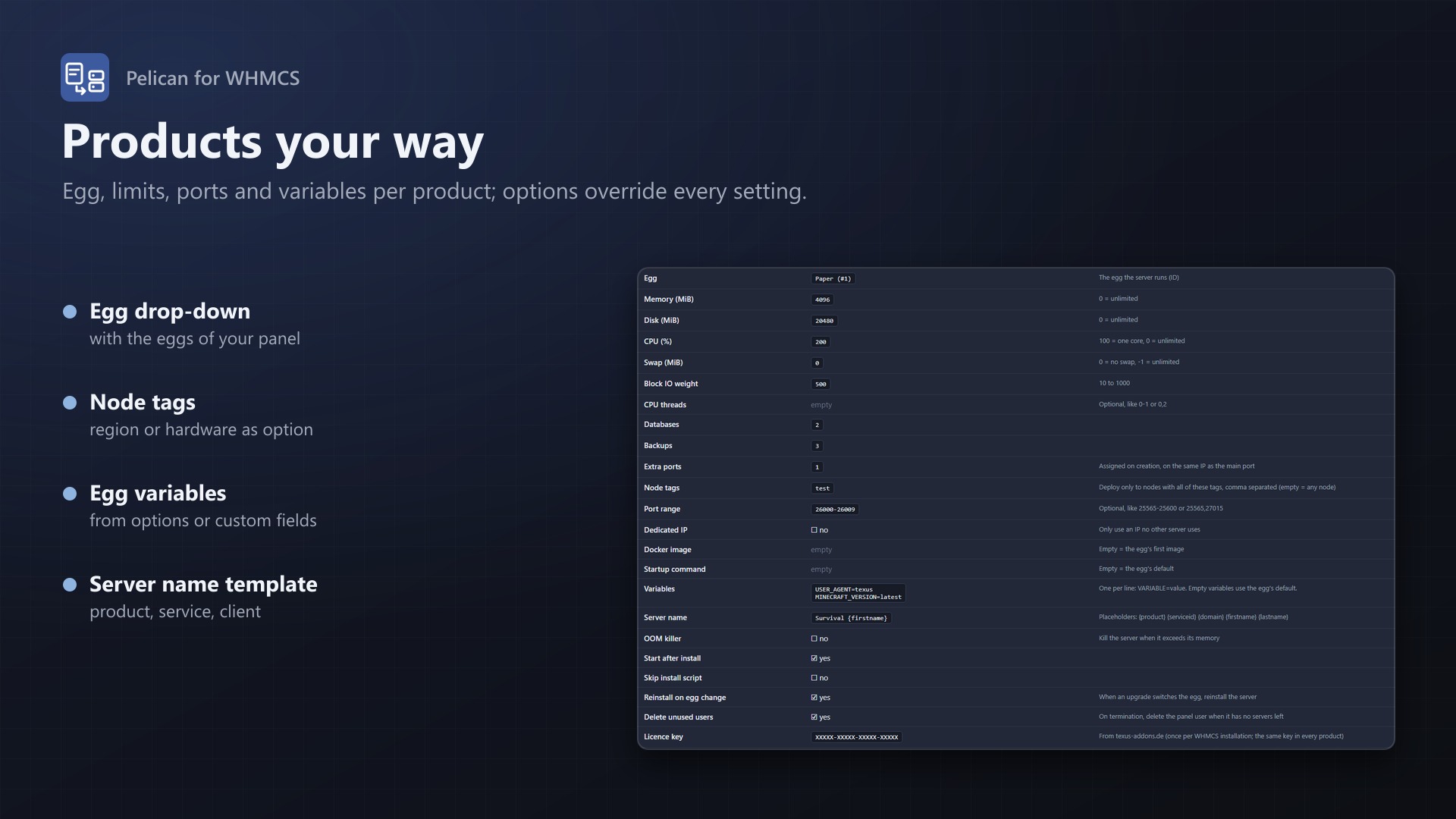This screenshot has width=1456, height=819.
Task: Click the Licence key row label
Action: (x=664, y=737)
